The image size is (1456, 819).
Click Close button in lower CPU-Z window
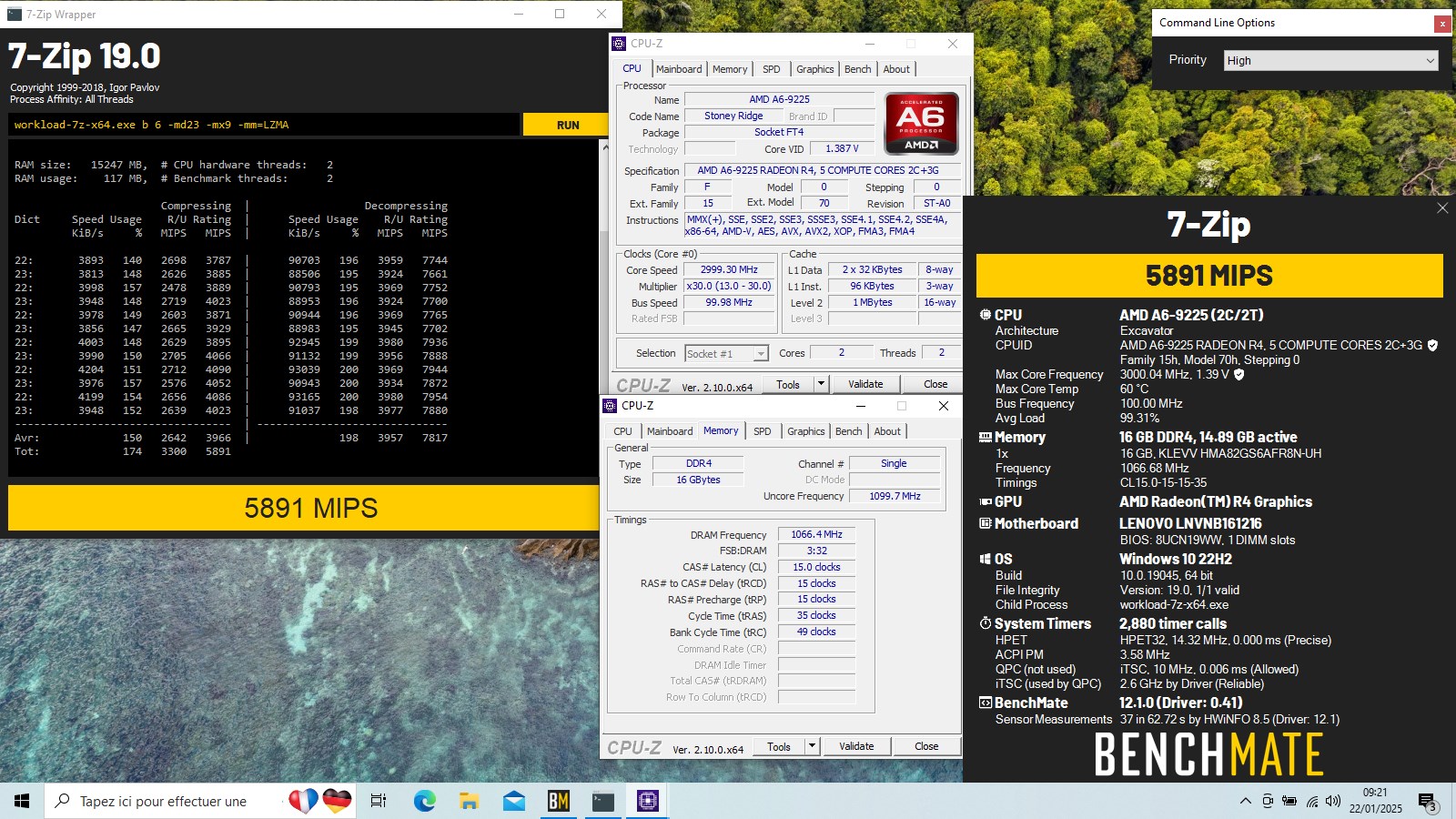coord(926,747)
